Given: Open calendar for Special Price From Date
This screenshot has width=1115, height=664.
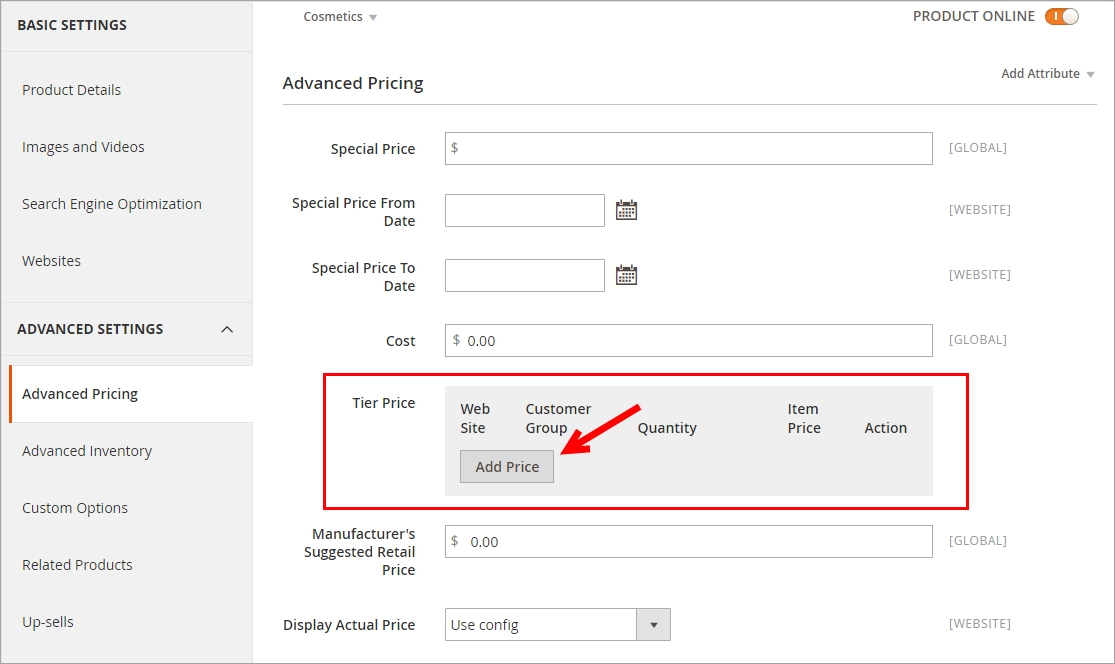Looking at the screenshot, I should (626, 210).
